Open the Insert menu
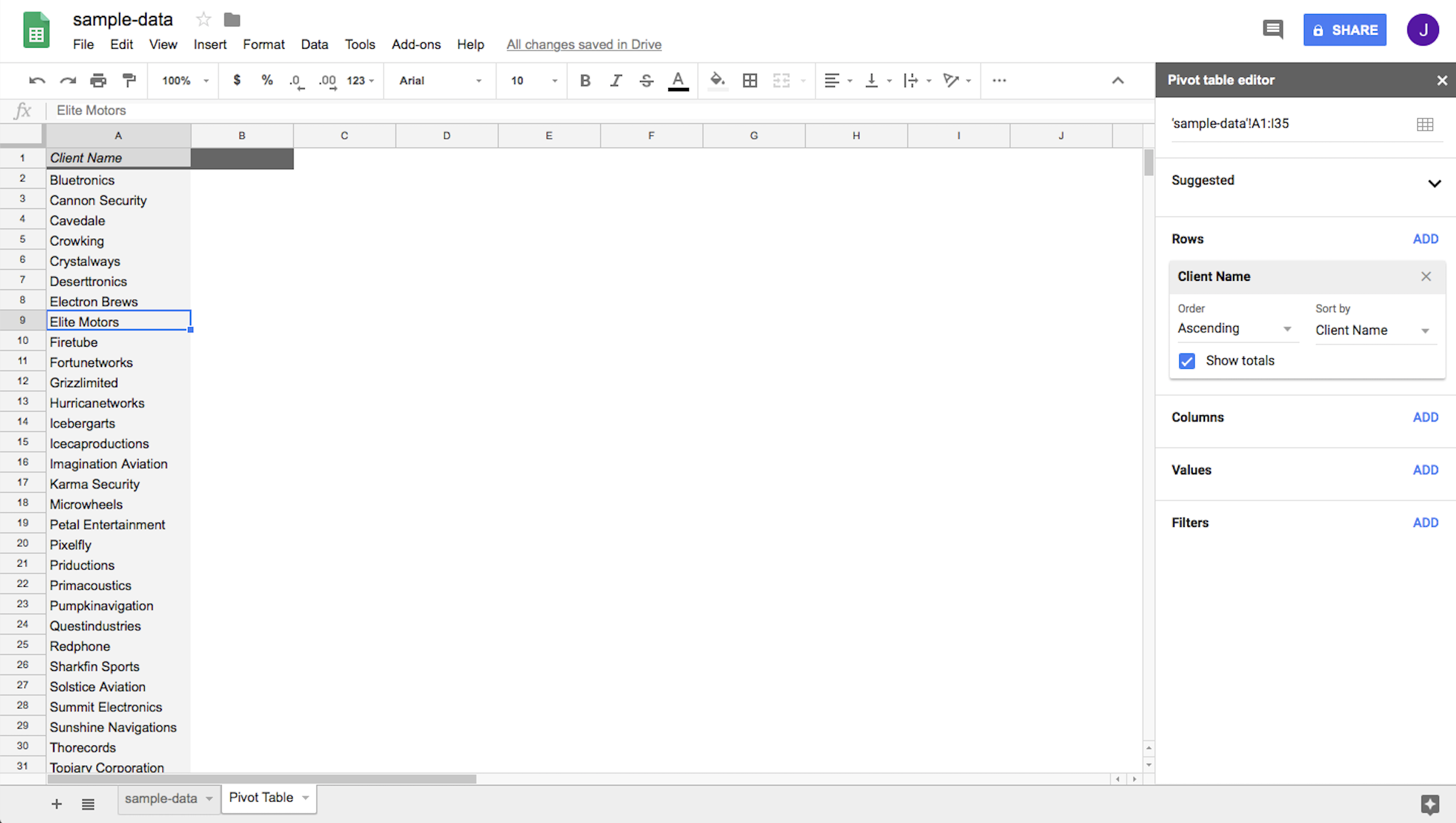This screenshot has width=1456, height=823. pos(210,45)
